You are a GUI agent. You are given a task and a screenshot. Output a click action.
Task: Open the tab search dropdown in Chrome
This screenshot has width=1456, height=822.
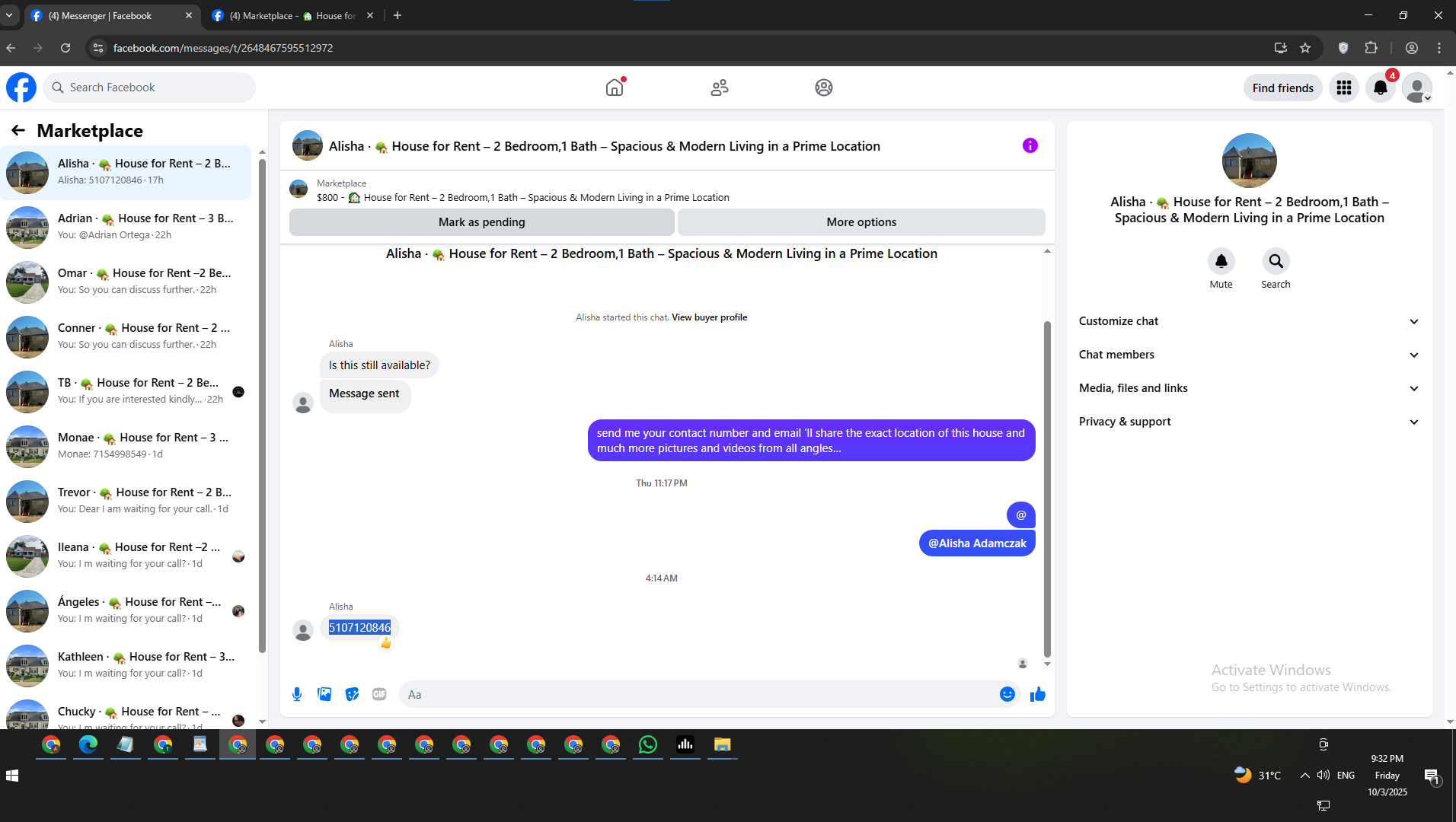(x=9, y=15)
